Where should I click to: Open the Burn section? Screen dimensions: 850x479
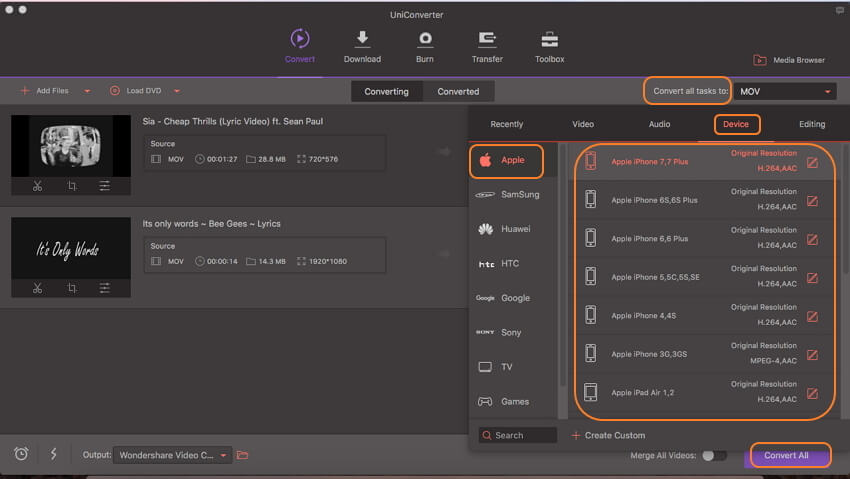pyautogui.click(x=424, y=47)
